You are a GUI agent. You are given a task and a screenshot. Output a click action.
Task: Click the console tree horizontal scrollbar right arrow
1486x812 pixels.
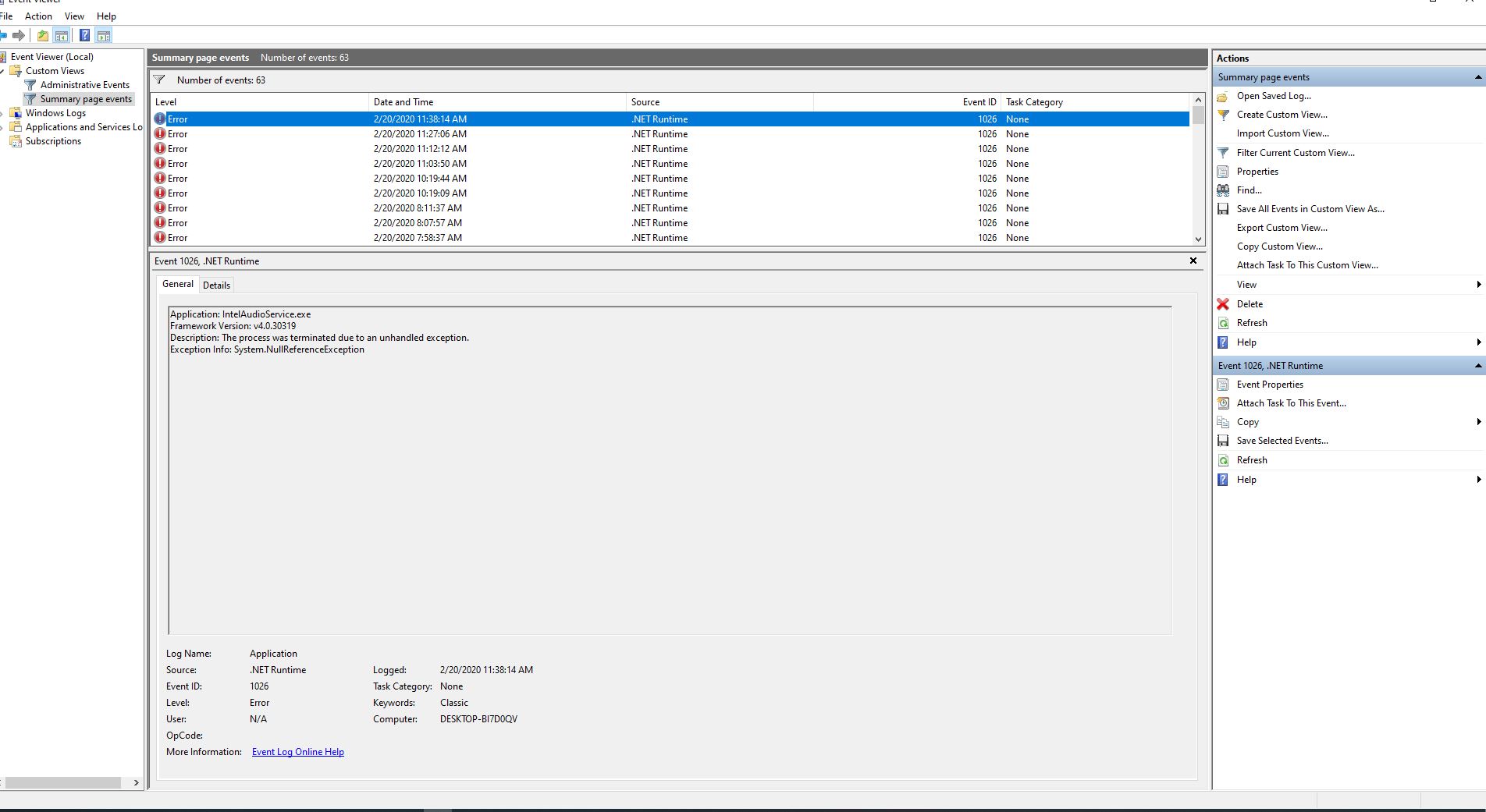[137, 782]
